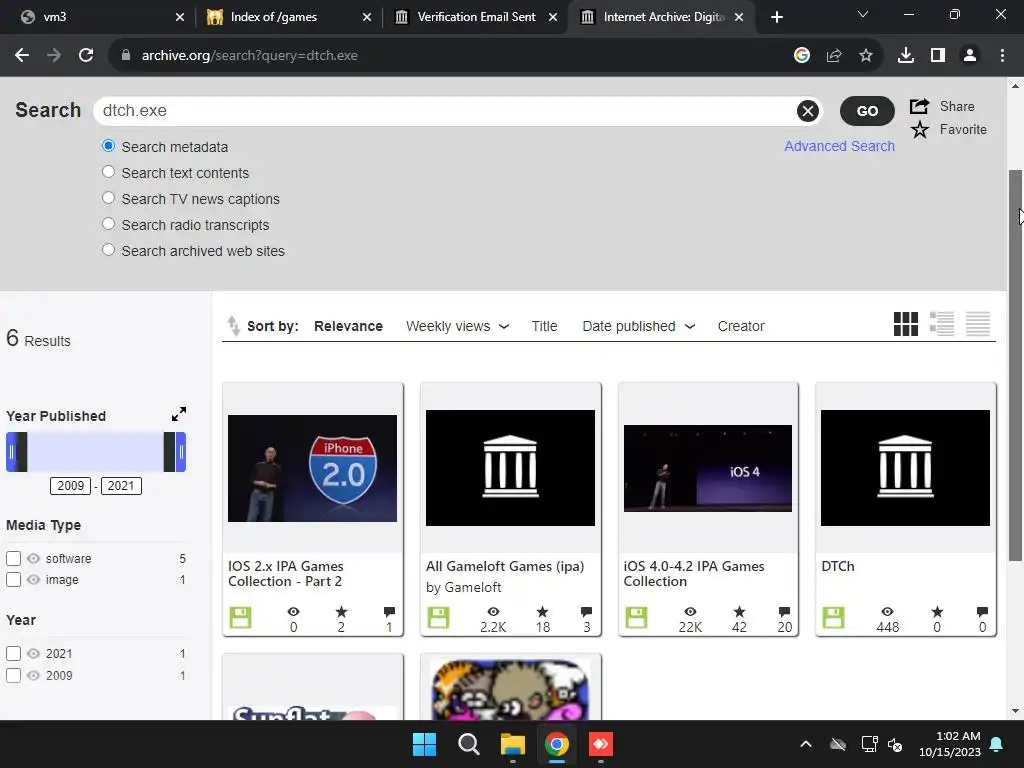1024x768 pixels.
Task: Sort results by Relevance
Action: point(348,326)
